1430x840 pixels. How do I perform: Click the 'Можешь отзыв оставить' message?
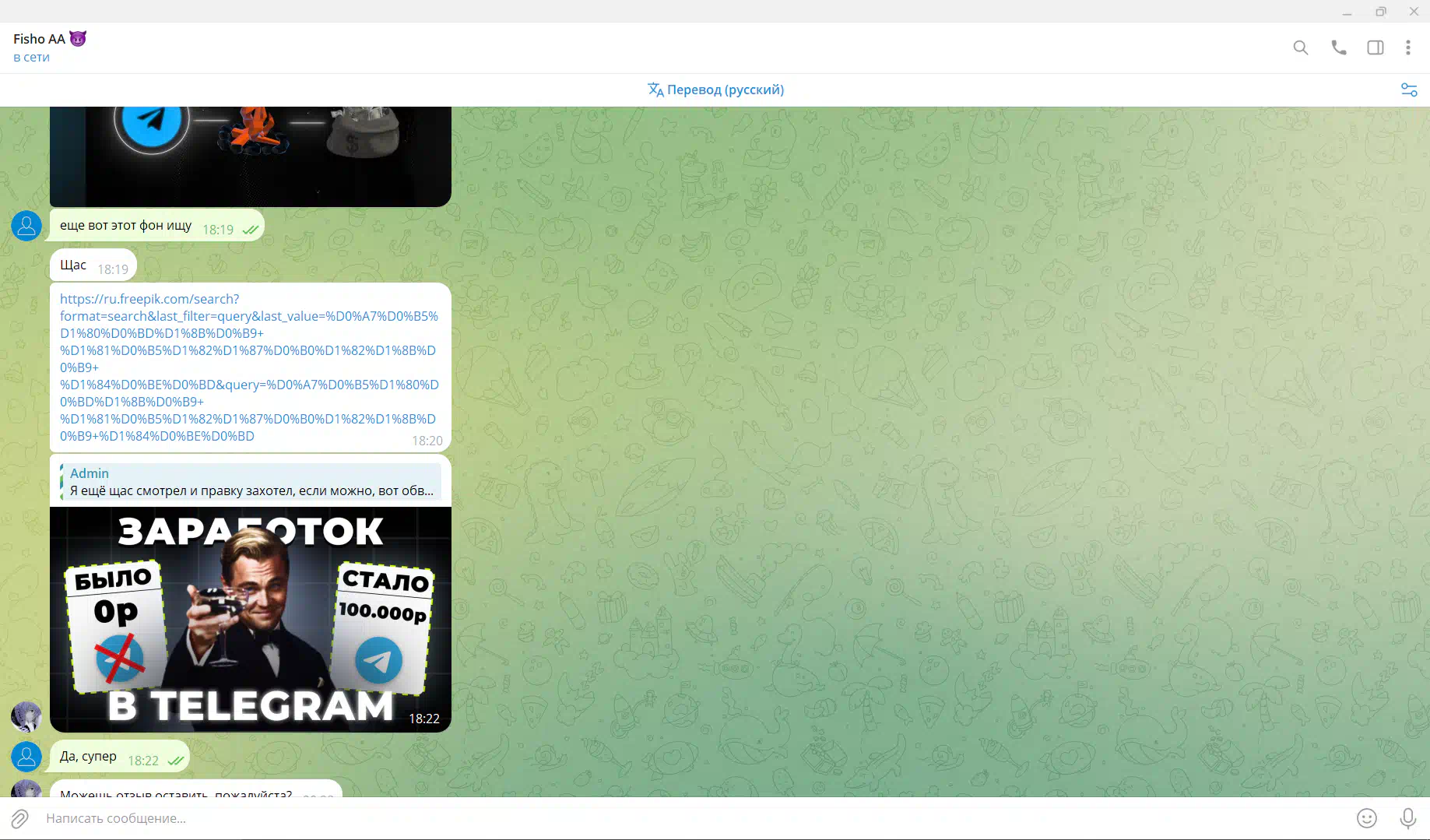[x=196, y=788]
